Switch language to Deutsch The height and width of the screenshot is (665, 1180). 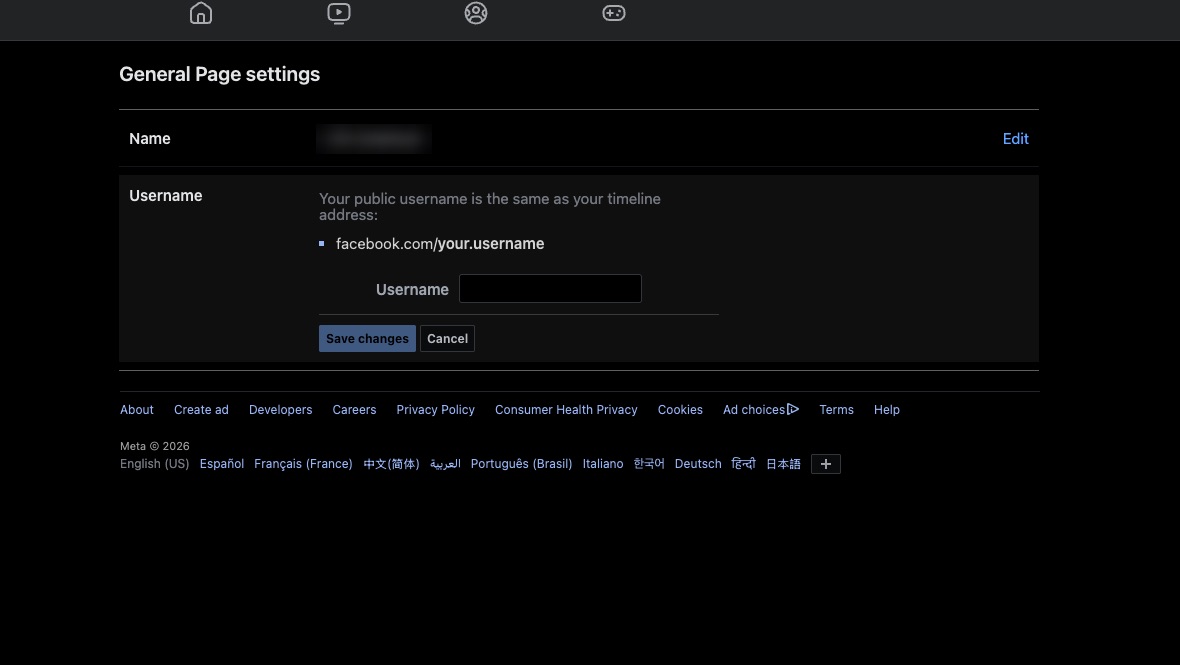tap(698, 463)
